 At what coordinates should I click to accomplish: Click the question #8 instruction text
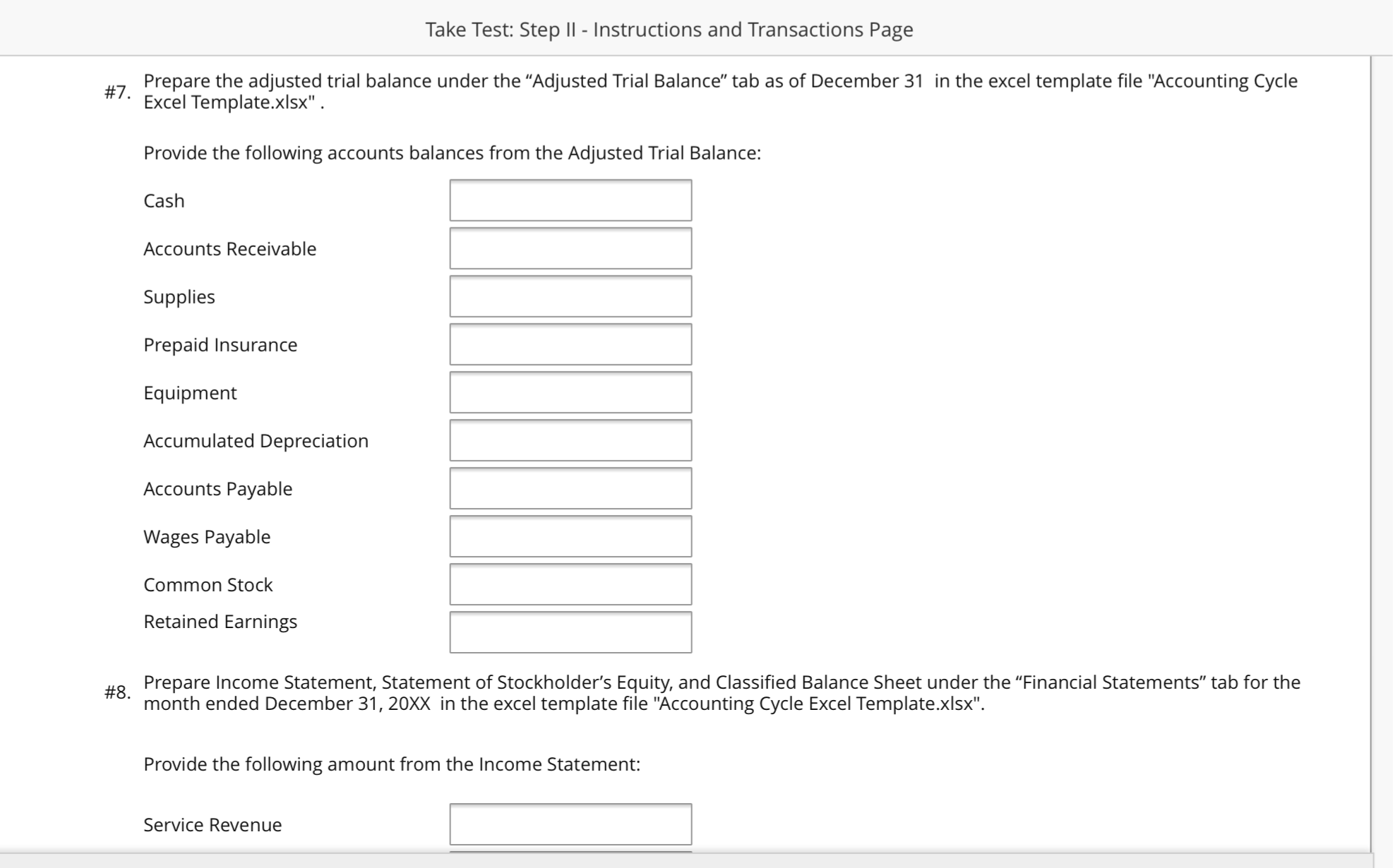point(722,693)
